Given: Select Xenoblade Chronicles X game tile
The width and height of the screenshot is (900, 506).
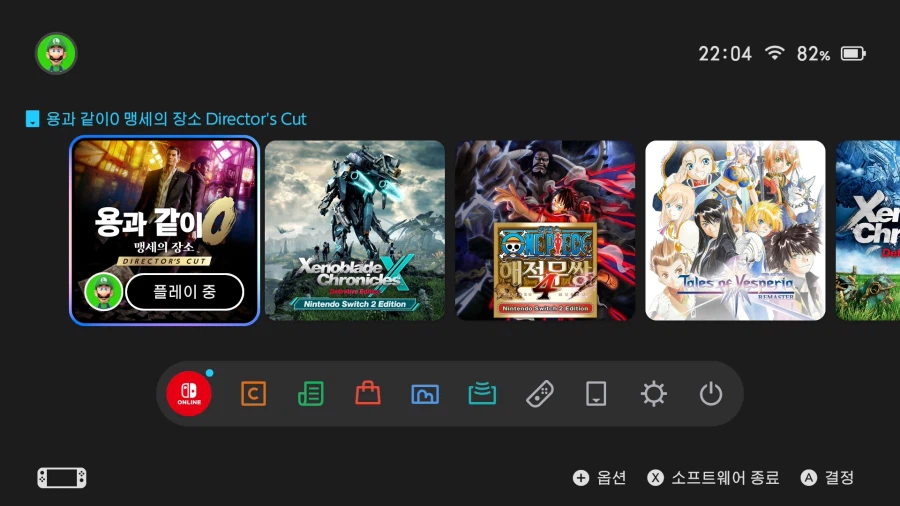Looking at the screenshot, I should tap(355, 230).
